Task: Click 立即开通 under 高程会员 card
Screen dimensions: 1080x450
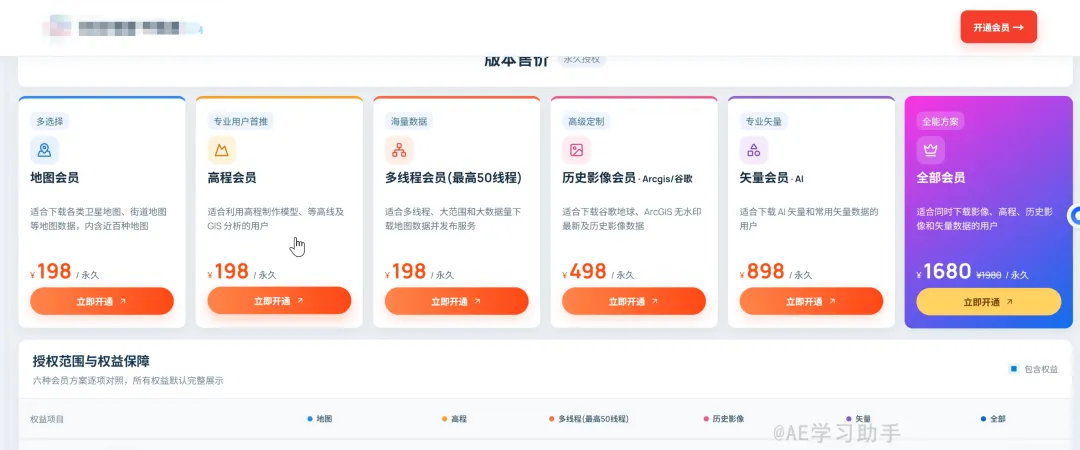Action: (279, 301)
